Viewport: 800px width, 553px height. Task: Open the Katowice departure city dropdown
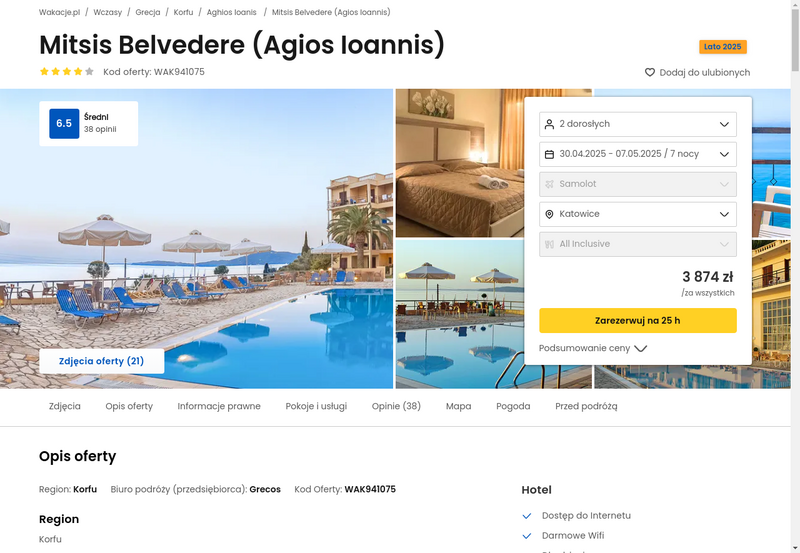tap(638, 214)
